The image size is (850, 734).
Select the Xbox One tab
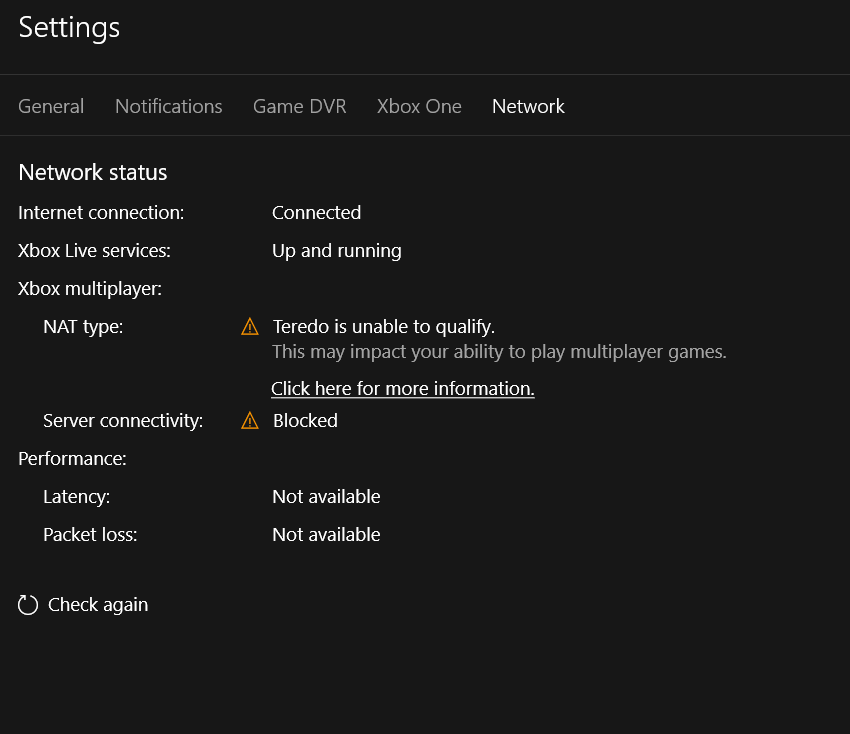coord(419,106)
